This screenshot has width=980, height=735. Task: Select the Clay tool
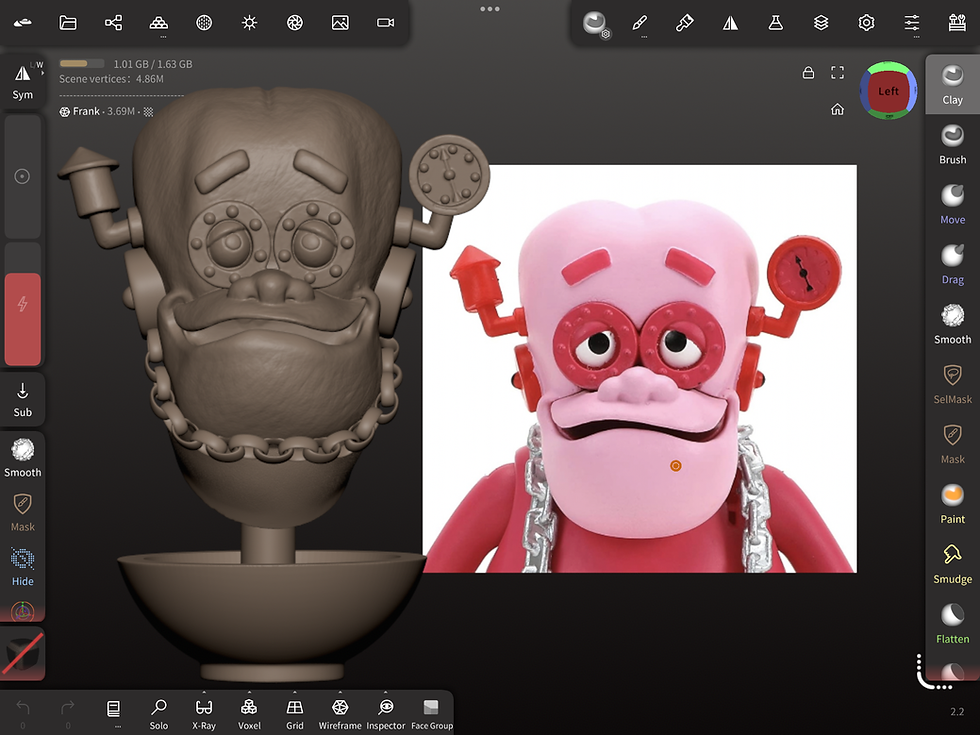pyautogui.click(x=952, y=84)
